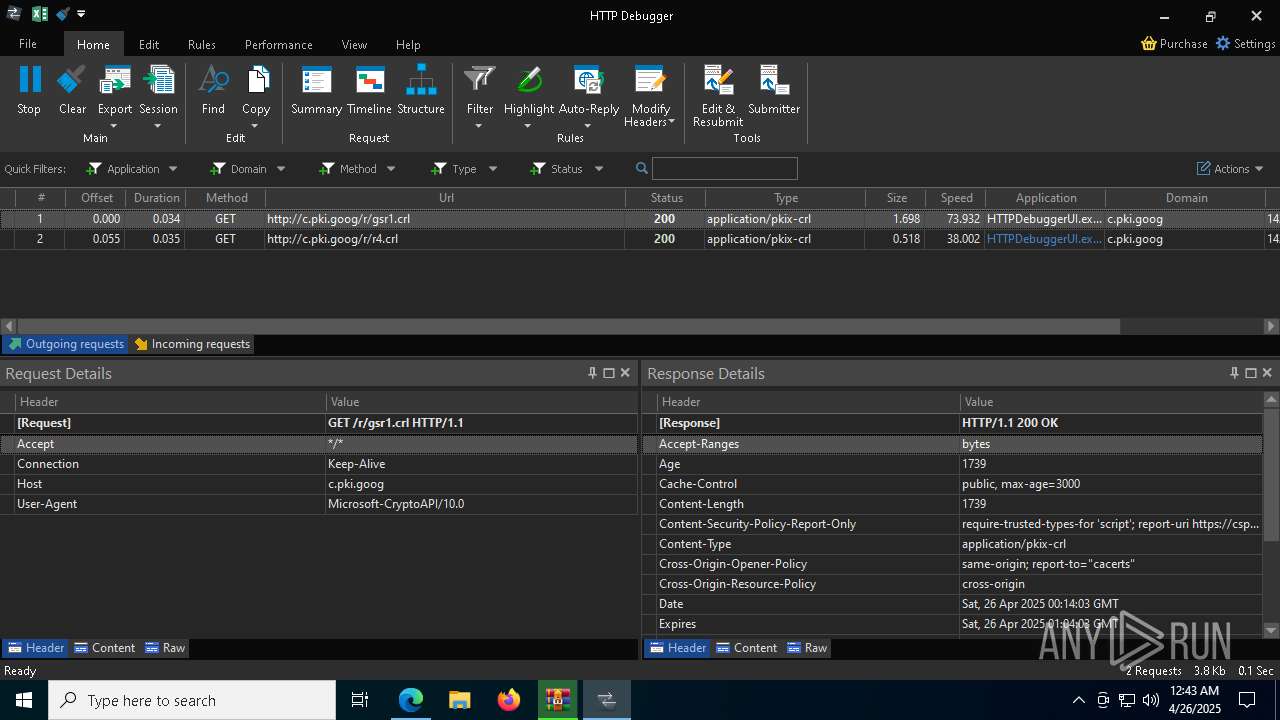Viewport: 1280px width, 720px height.
Task: Pin the Request Details panel
Action: 592,373
